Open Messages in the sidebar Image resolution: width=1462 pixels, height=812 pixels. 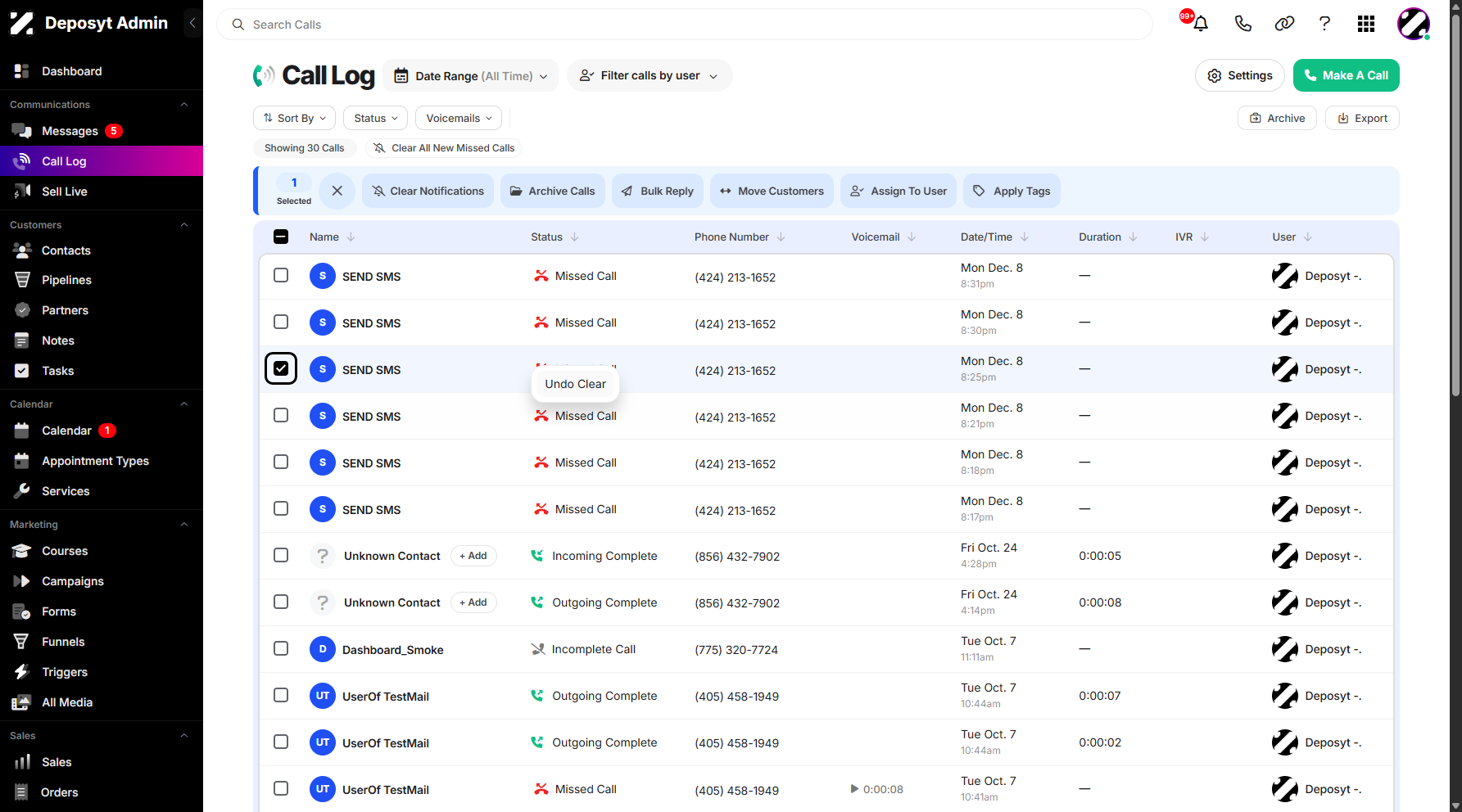(70, 131)
